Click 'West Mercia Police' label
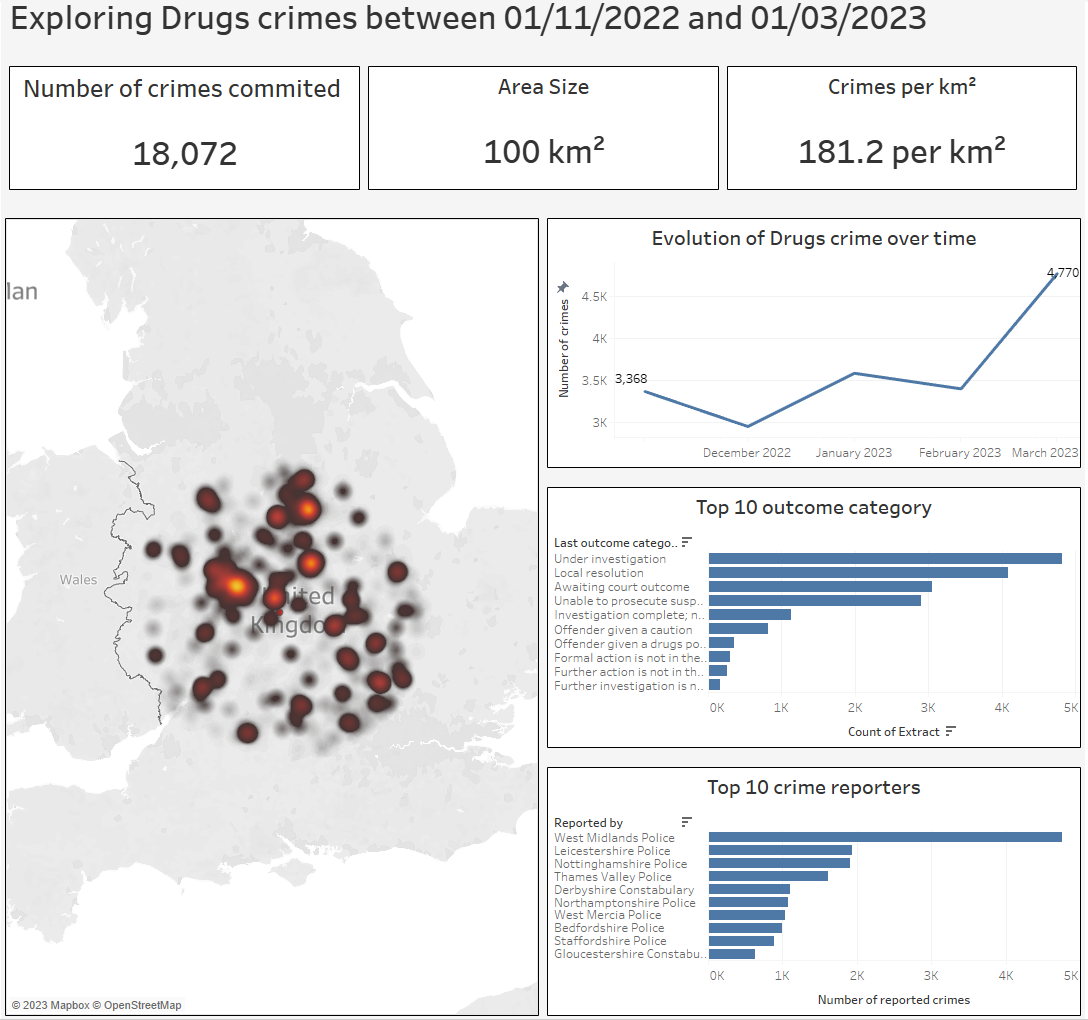Image resolution: width=1088 pixels, height=1020 pixels. click(x=608, y=916)
